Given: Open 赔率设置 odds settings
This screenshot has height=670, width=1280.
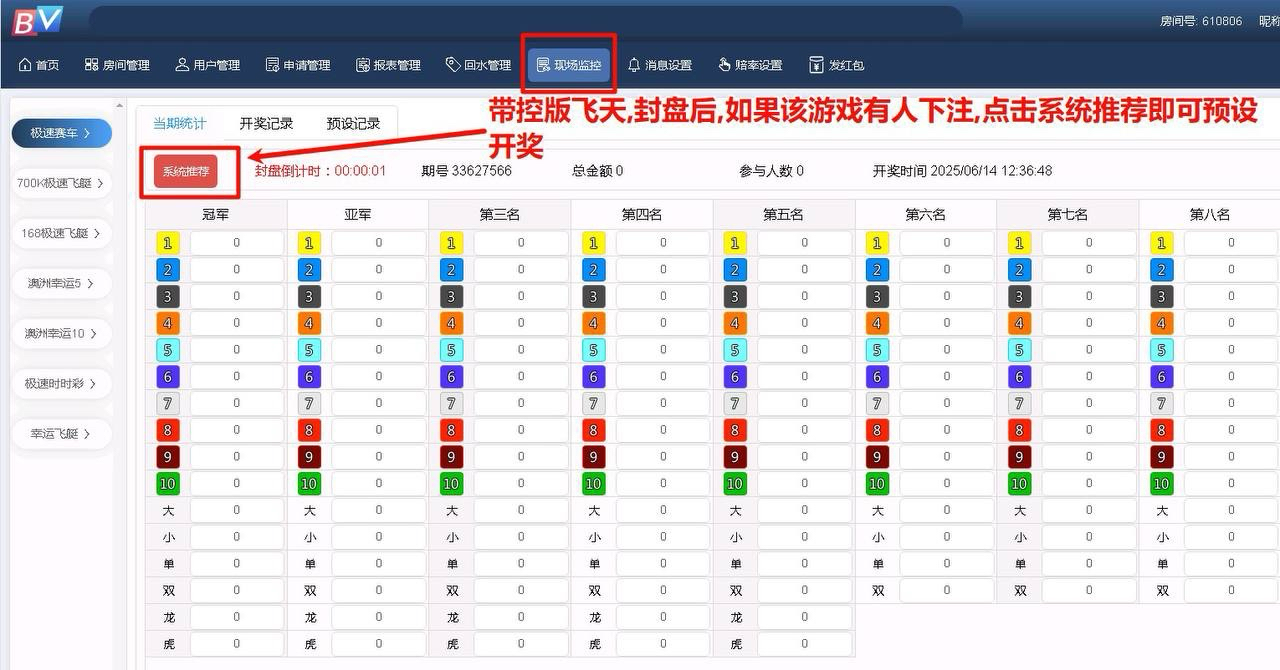Looking at the screenshot, I should [x=750, y=65].
